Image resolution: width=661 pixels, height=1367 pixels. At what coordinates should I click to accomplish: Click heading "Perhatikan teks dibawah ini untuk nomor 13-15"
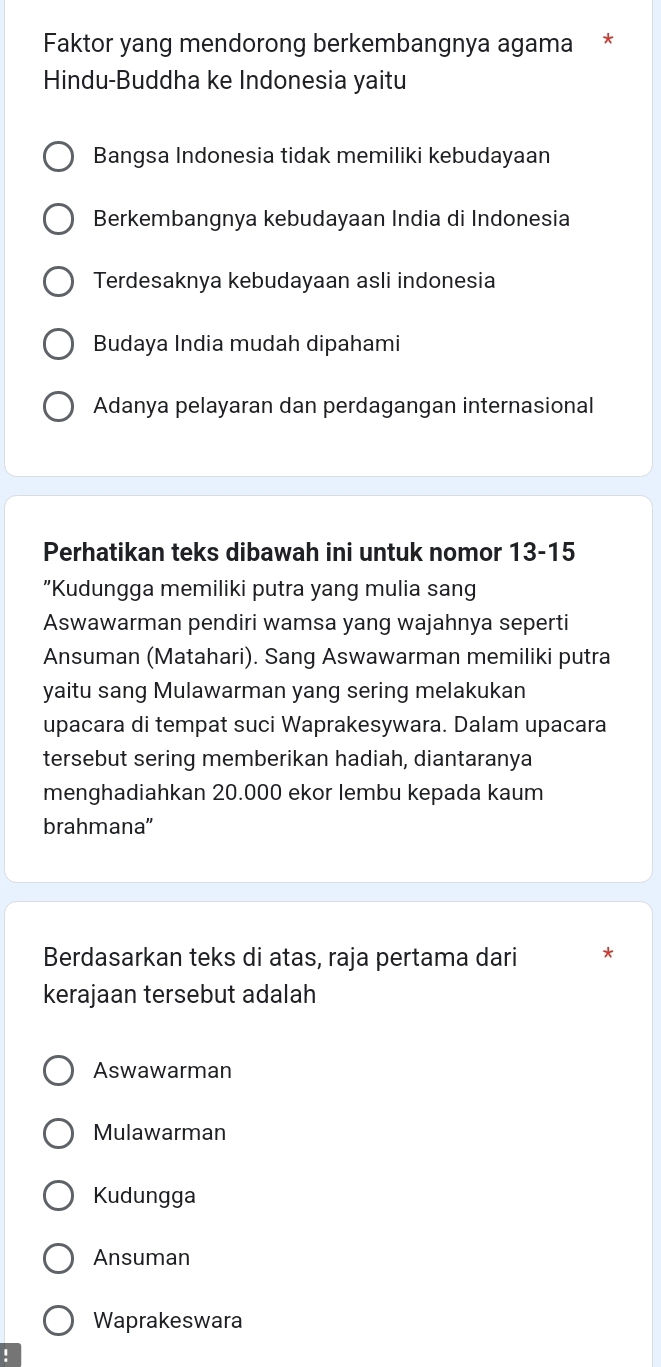tap(310, 552)
